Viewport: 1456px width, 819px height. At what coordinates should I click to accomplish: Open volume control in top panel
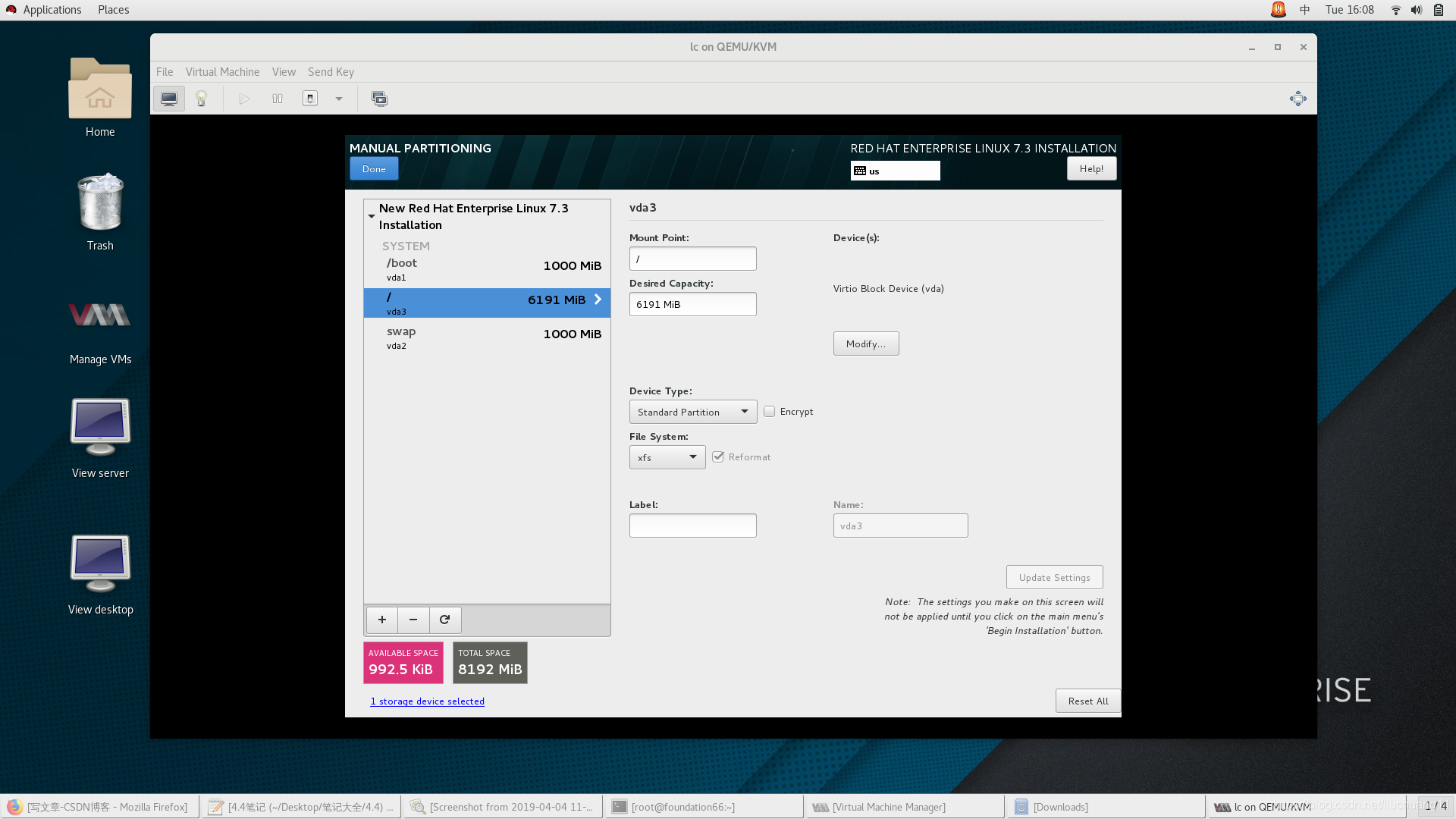pos(1416,10)
